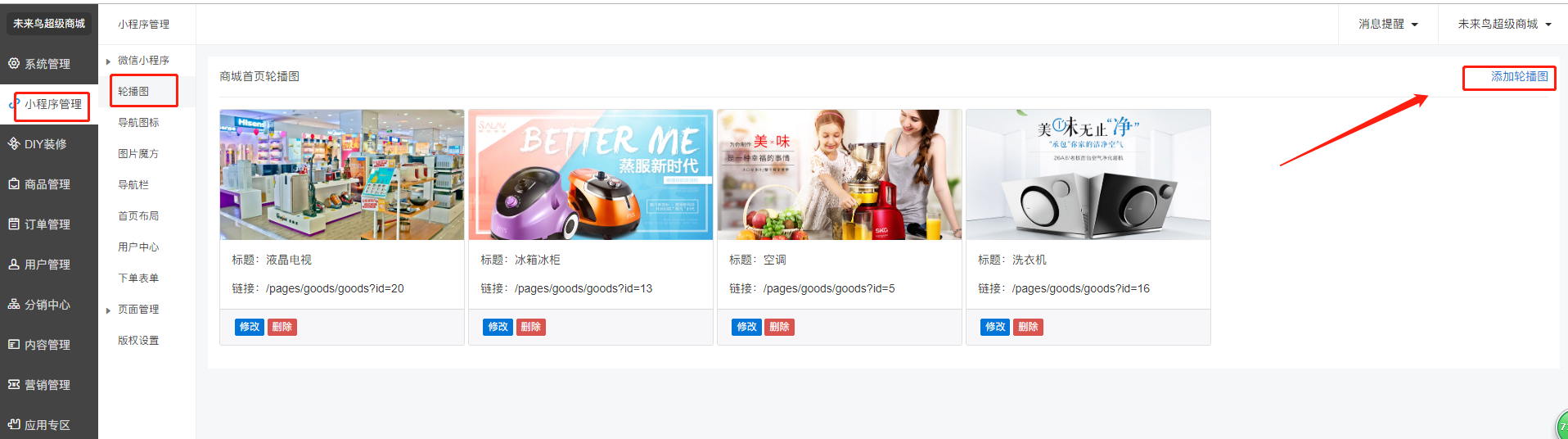Image resolution: width=1568 pixels, height=439 pixels.
Task: Click link text /pages/goods/goods?id=5
Action: point(829,288)
